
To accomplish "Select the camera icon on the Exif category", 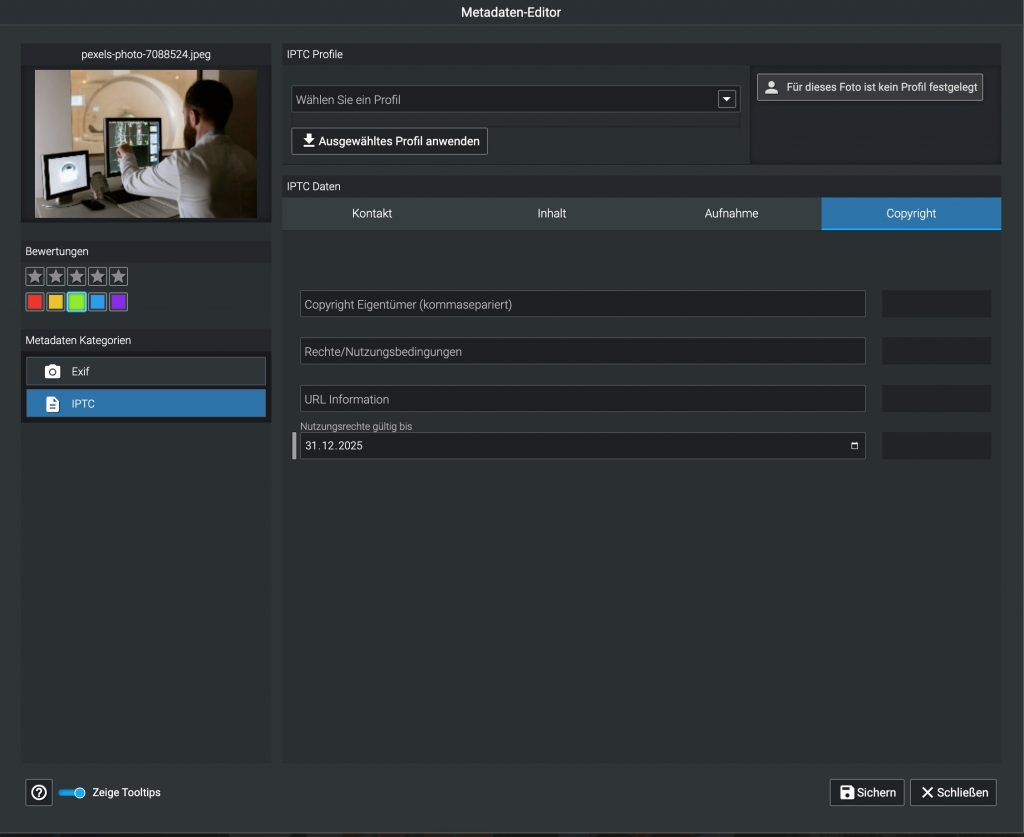I will pyautogui.click(x=52, y=371).
